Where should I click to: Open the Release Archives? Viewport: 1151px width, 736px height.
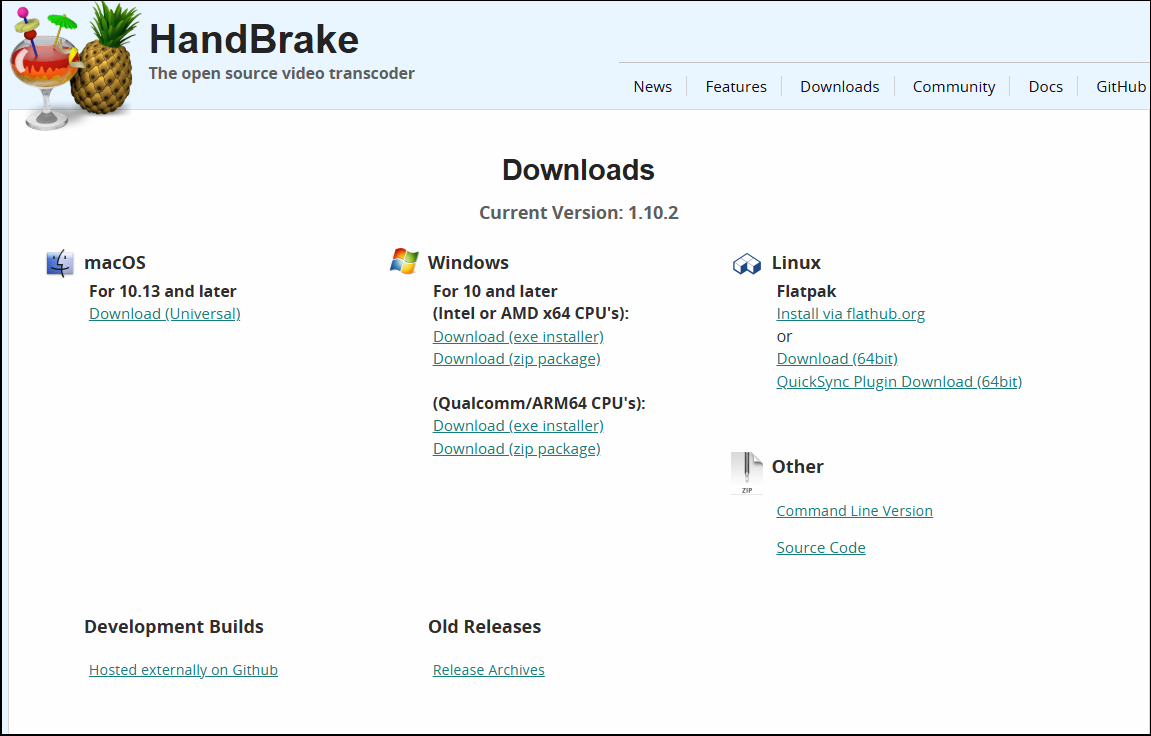click(488, 669)
